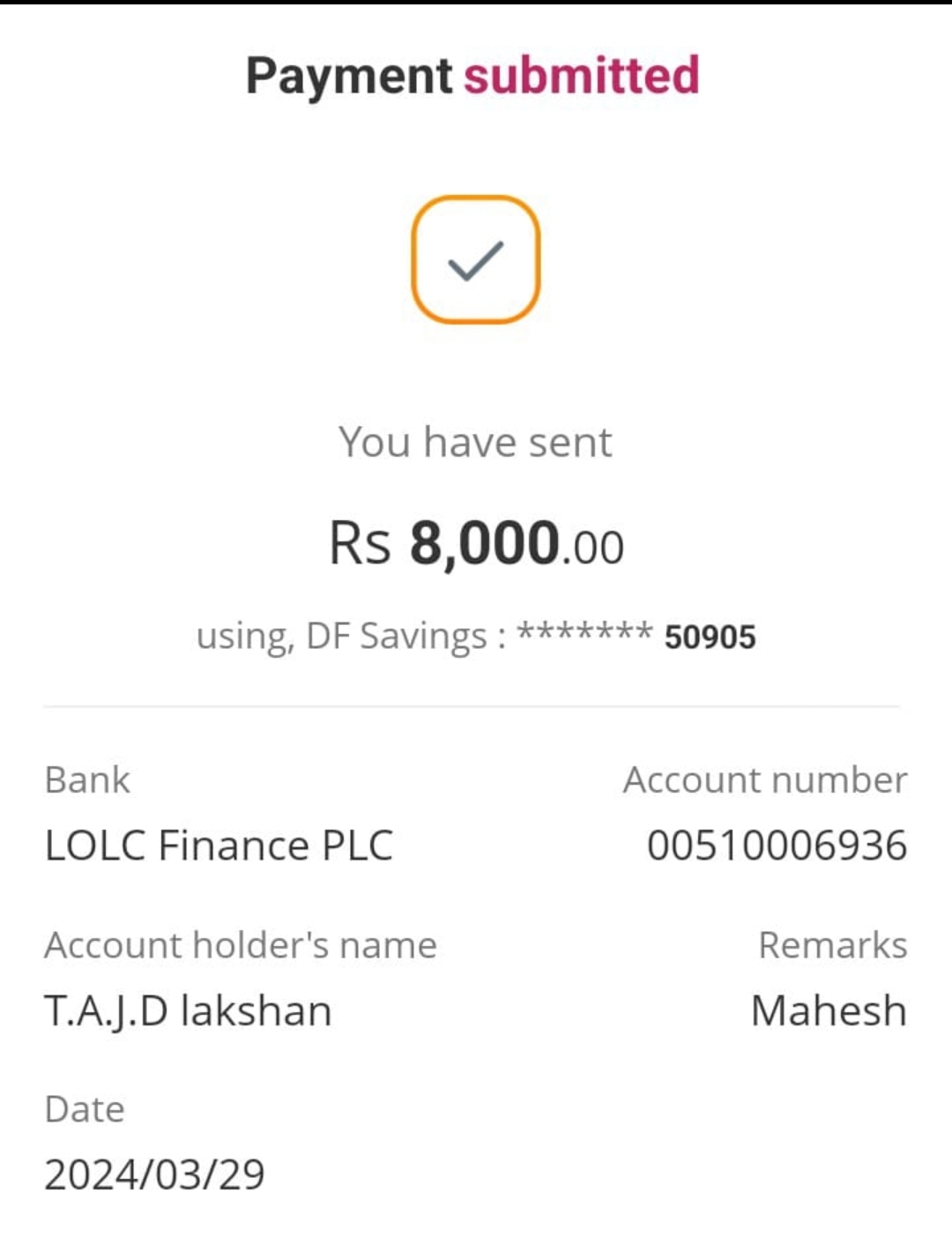Viewport: 952px width, 1252px height.
Task: Select the bank name LOLC Finance PLC
Action: click(219, 846)
